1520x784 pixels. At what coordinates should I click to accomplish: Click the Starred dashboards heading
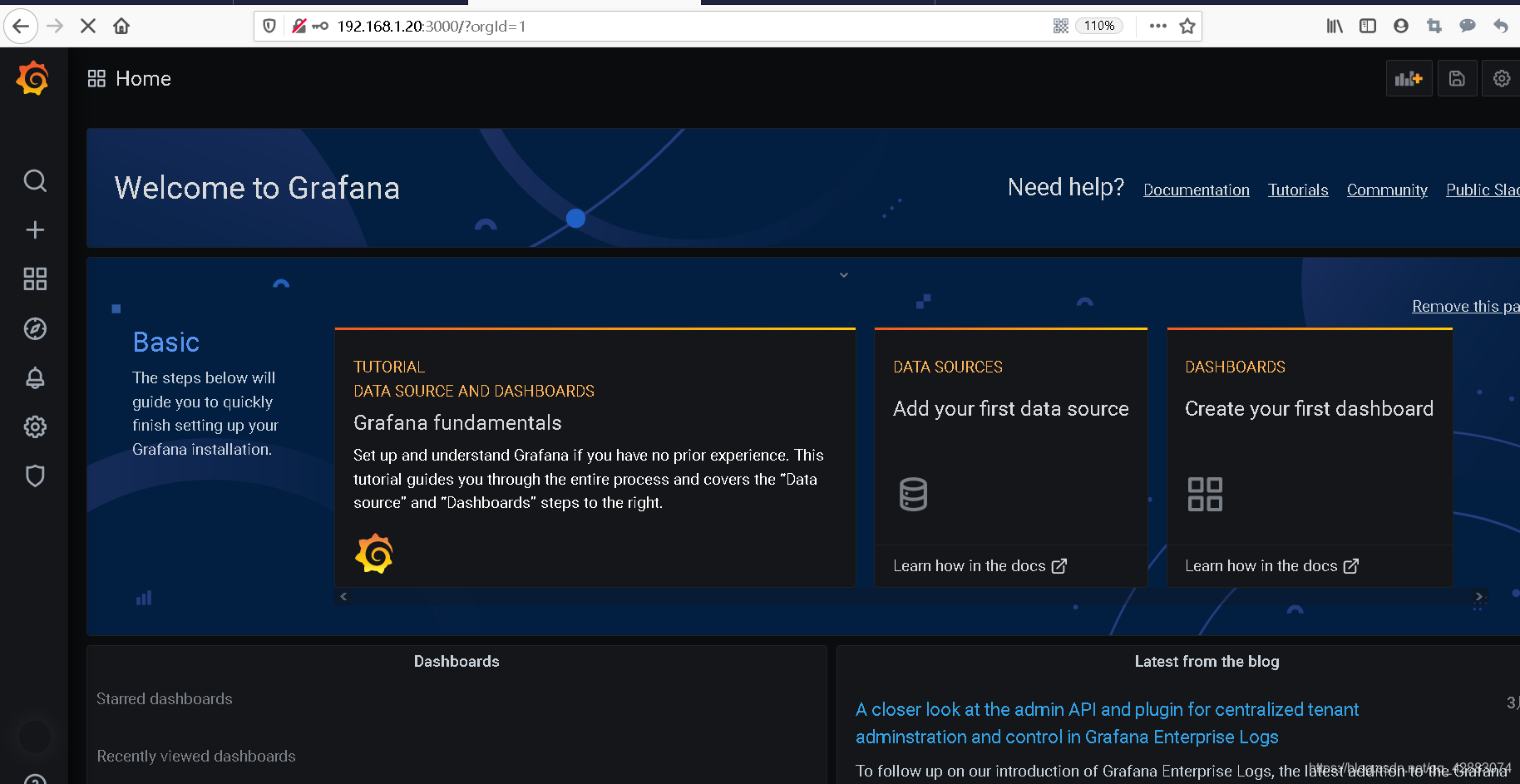pyautogui.click(x=165, y=698)
